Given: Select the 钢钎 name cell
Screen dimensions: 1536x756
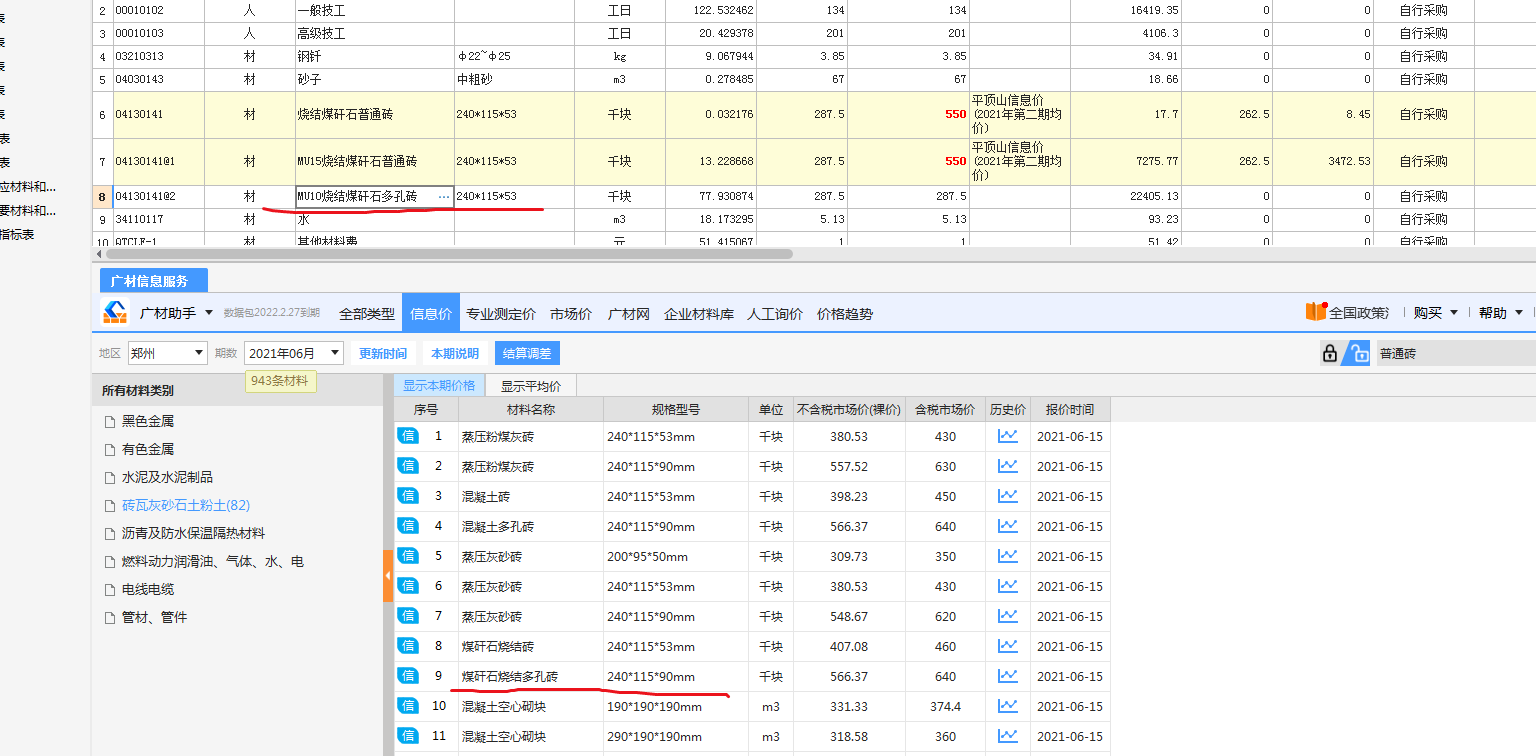Looking at the screenshot, I should pyautogui.click(x=375, y=56).
